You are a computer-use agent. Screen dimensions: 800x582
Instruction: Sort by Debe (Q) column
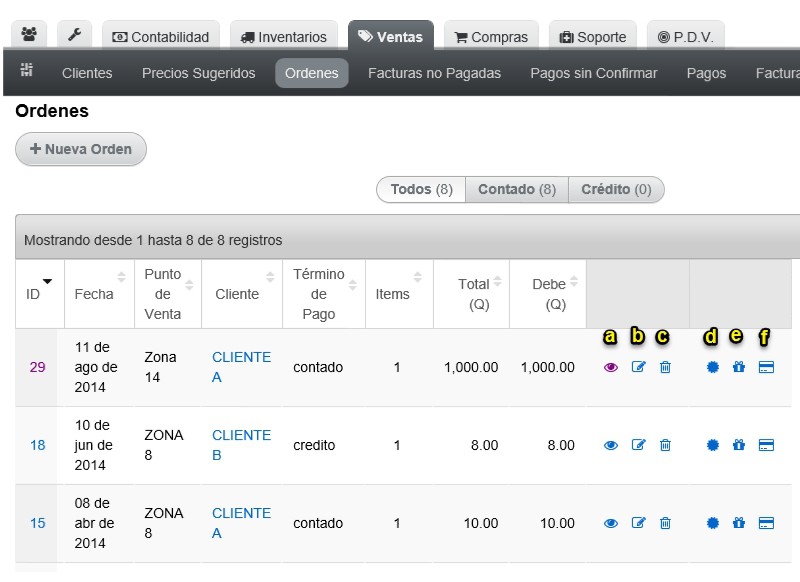point(548,294)
